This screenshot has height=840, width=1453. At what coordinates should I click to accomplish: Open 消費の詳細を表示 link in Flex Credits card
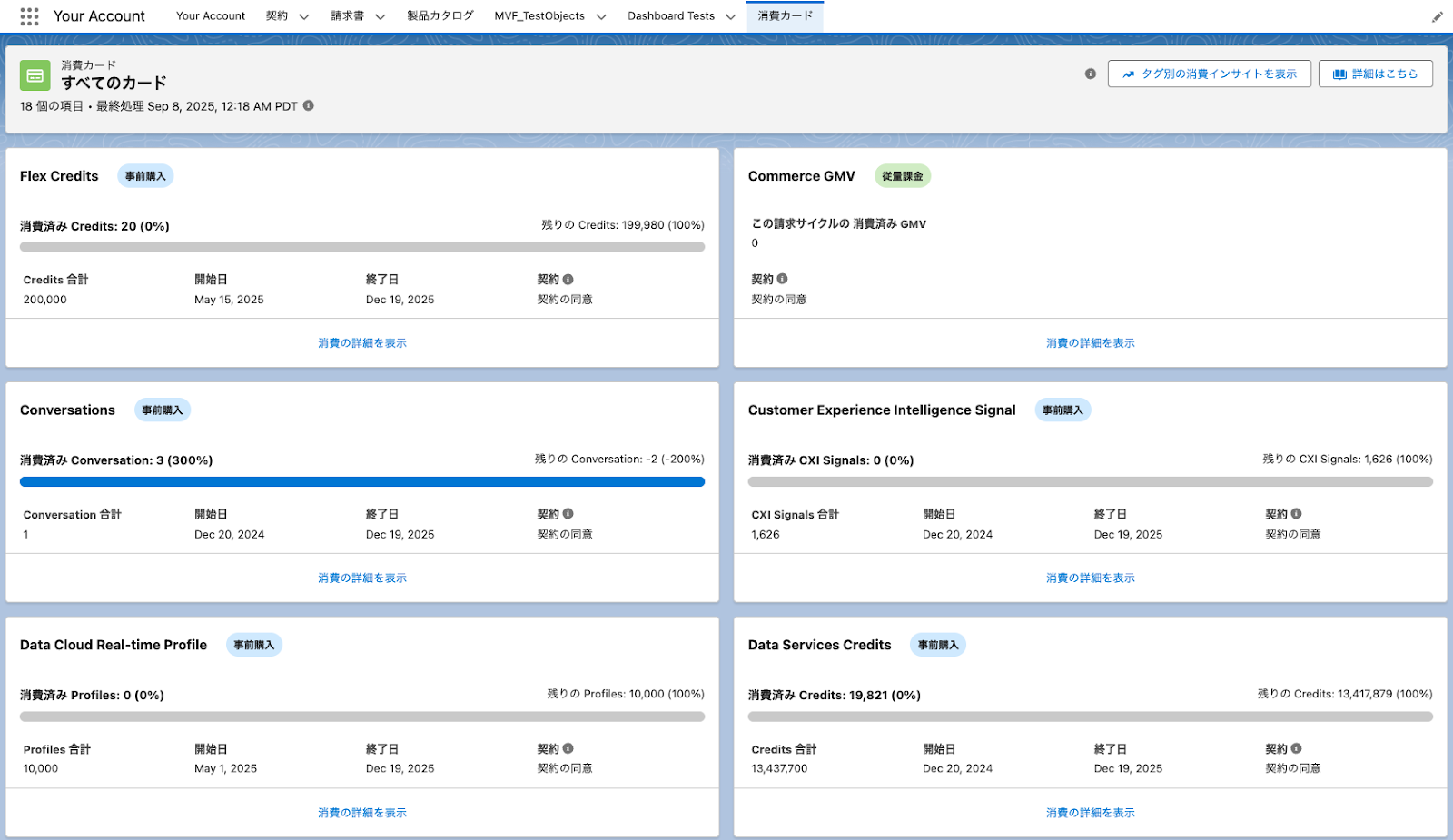(362, 343)
